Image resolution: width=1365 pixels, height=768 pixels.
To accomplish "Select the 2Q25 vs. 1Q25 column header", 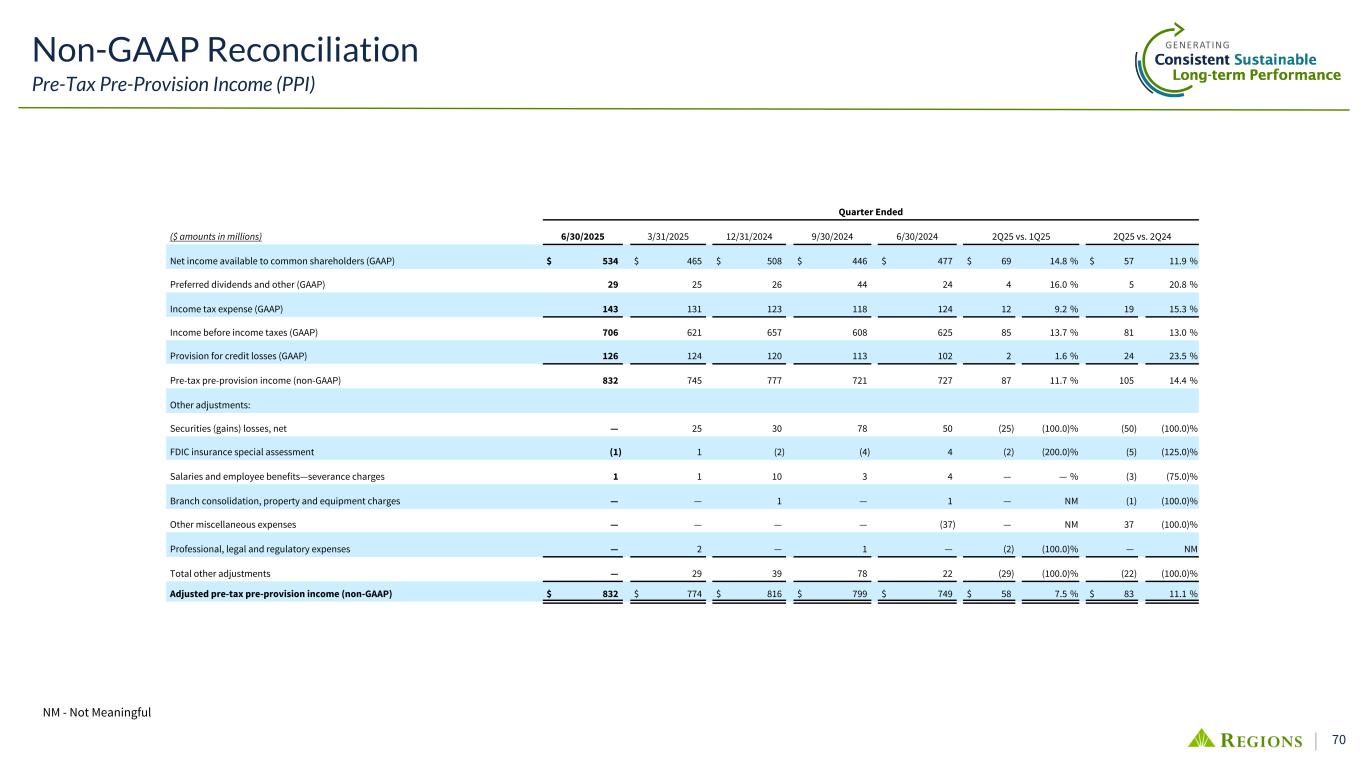I will coord(1019,236).
